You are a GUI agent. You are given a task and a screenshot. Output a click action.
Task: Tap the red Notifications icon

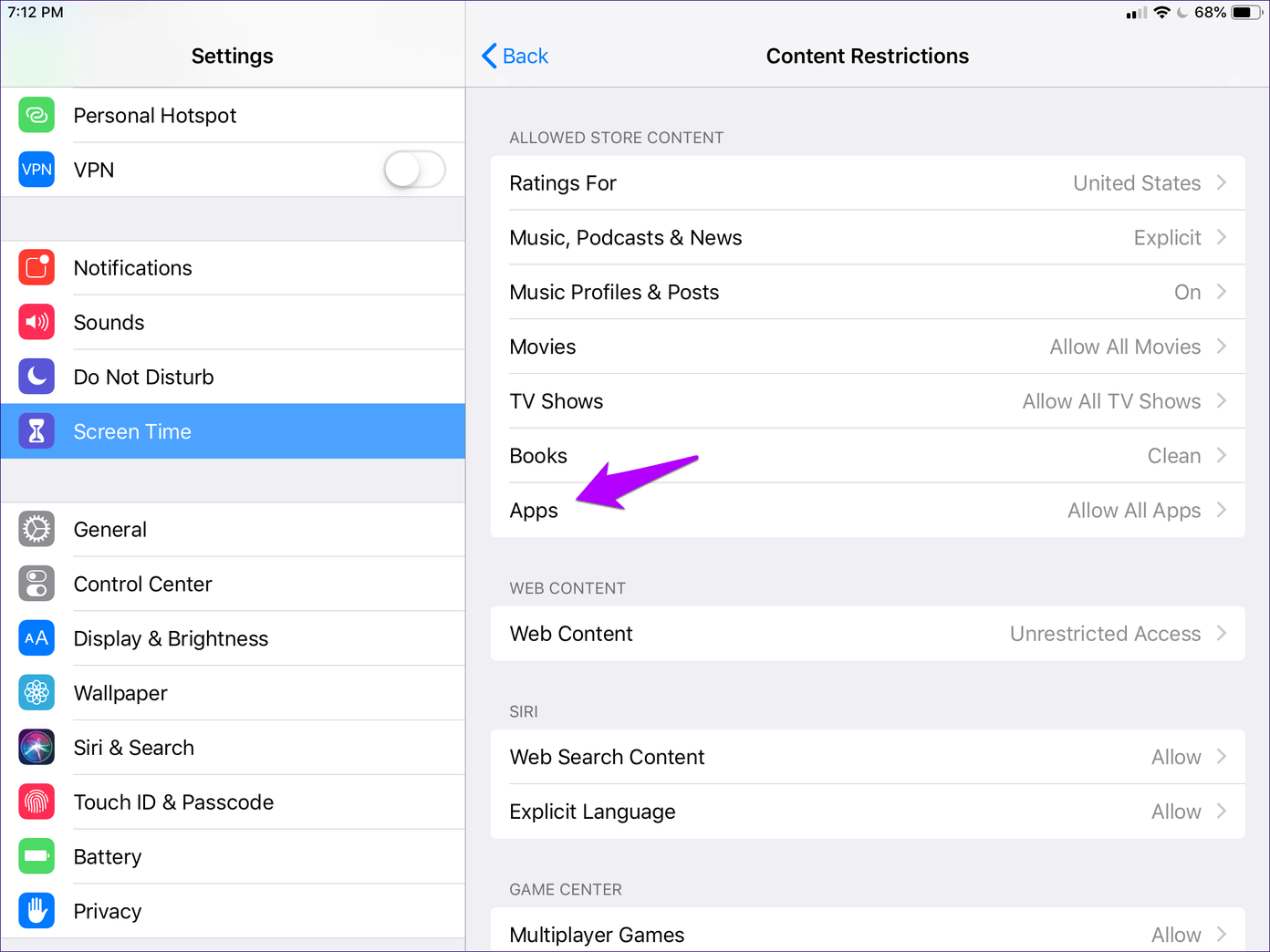tap(36, 268)
